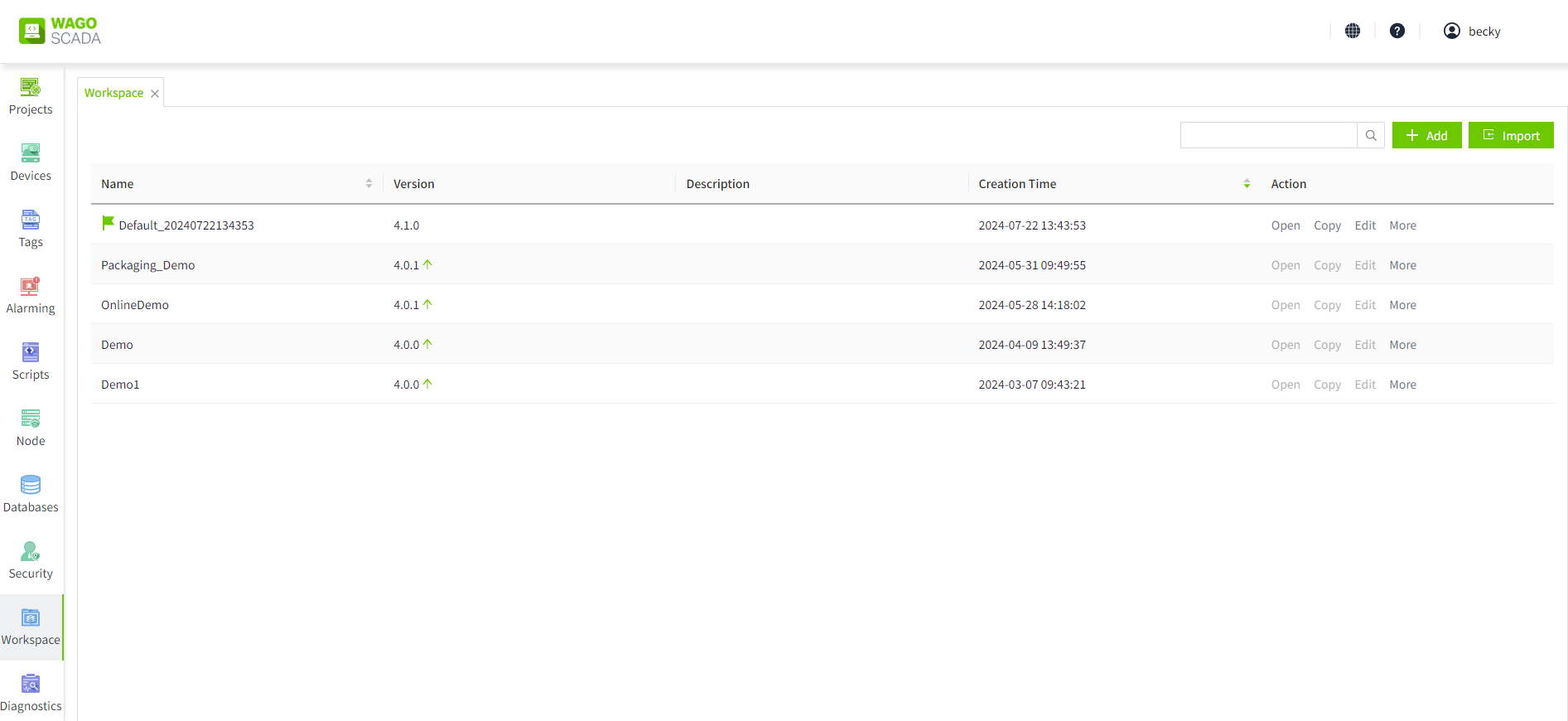Go to Security settings icon
Image resolution: width=1568 pixels, height=721 pixels.
click(x=31, y=552)
